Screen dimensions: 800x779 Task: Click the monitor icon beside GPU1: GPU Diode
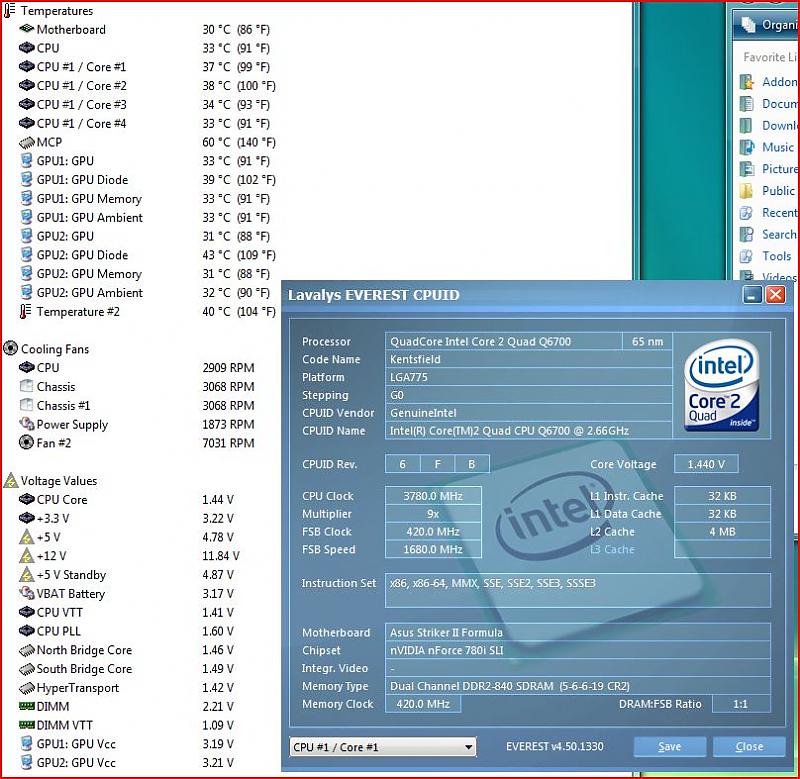(x=27, y=180)
